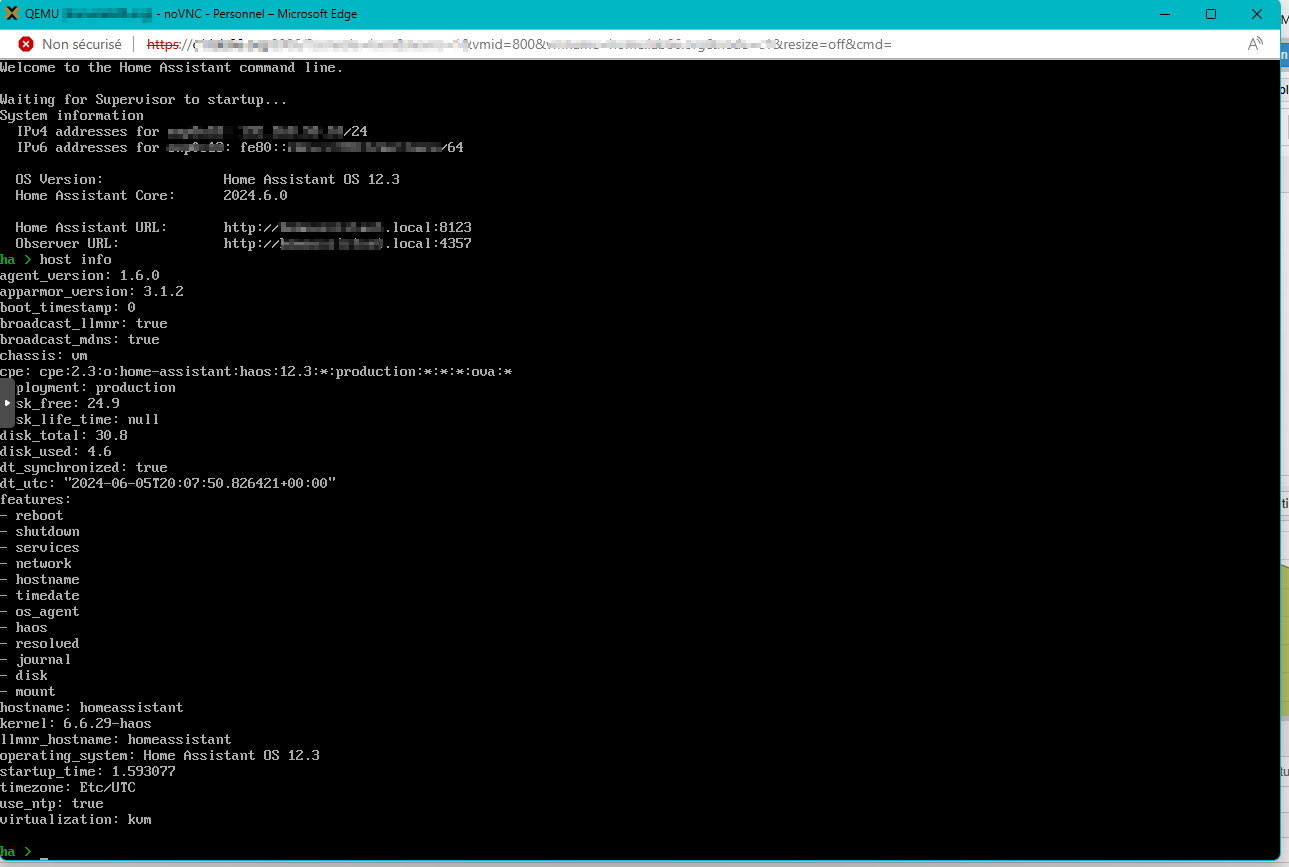Viewport: 1289px width, 867px height.
Task: Click the '- shutdown' feature entry
Action: pos(40,532)
